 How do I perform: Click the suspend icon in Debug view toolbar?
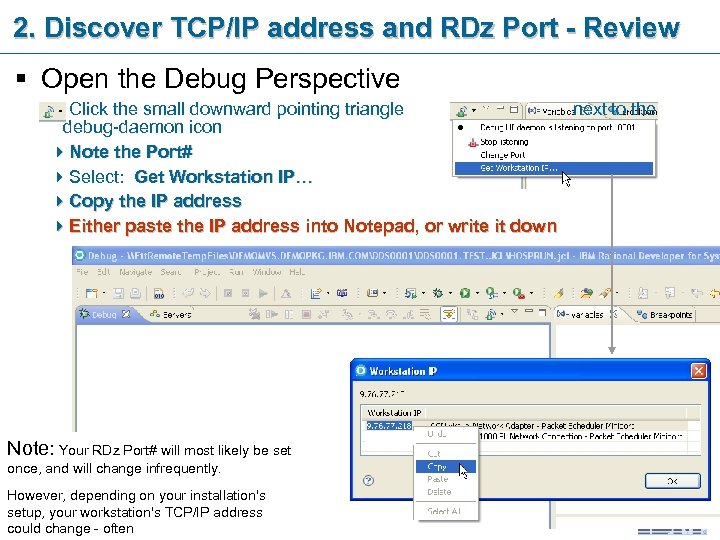pyautogui.click(x=289, y=315)
